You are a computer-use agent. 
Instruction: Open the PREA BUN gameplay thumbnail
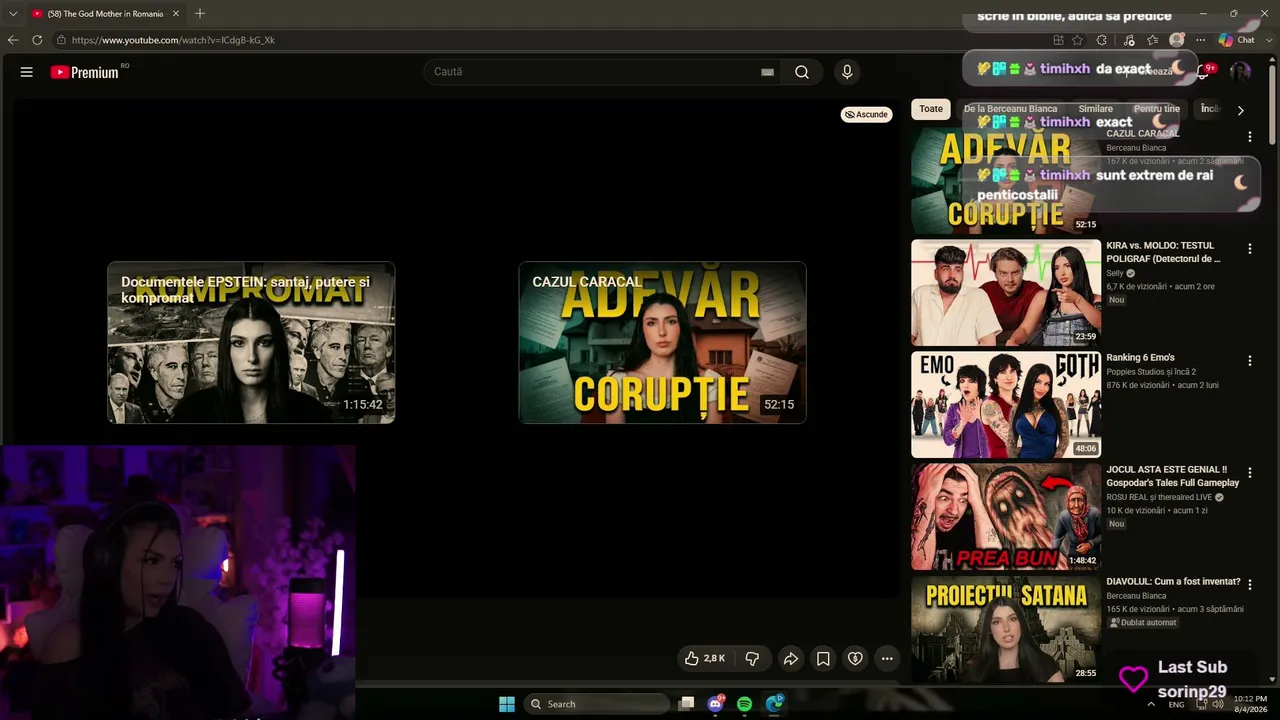tap(1006, 516)
